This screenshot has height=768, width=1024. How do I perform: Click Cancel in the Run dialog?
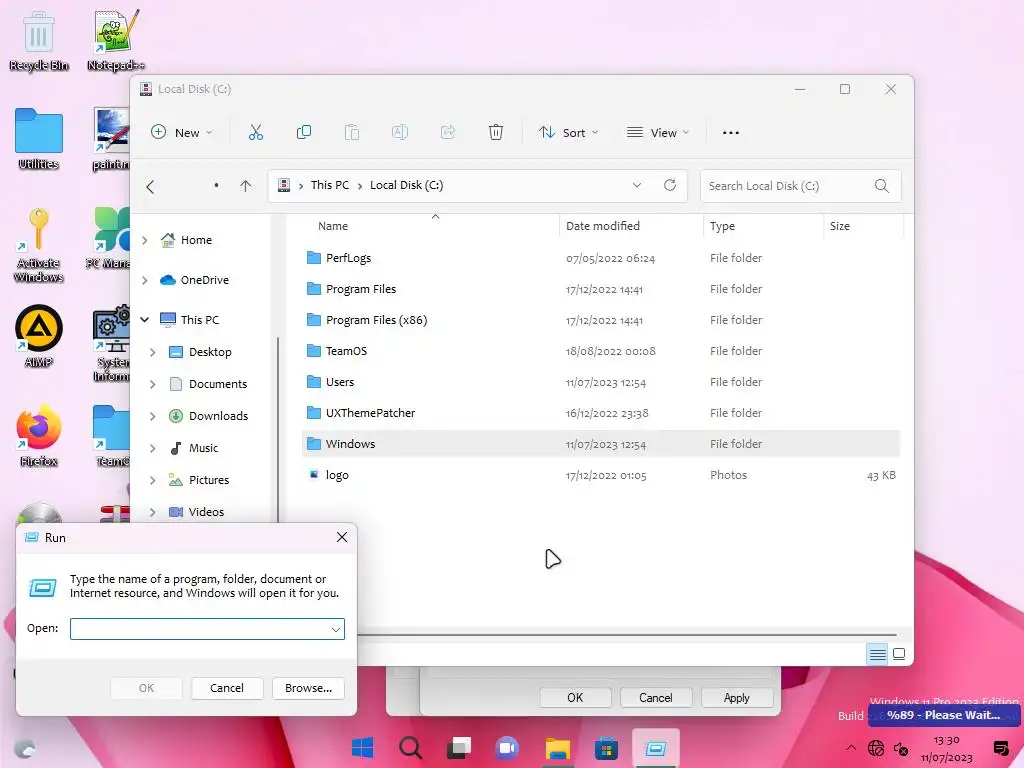tap(227, 688)
